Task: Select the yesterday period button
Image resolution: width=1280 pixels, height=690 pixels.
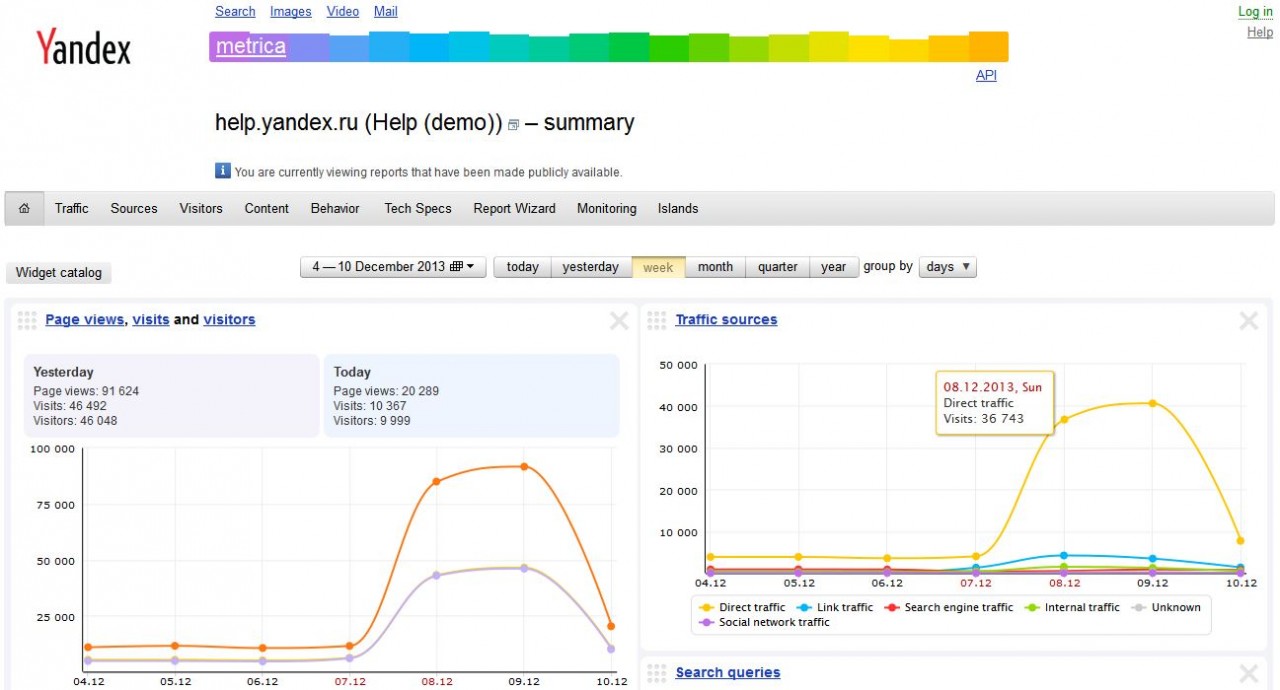Action: click(591, 267)
